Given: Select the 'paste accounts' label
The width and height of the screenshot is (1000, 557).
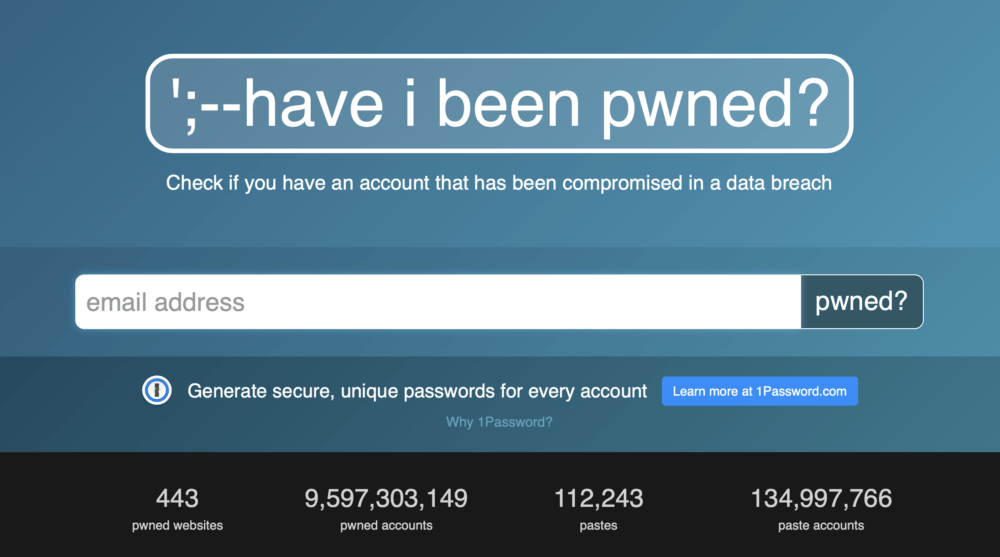Looking at the screenshot, I should coord(821,525).
